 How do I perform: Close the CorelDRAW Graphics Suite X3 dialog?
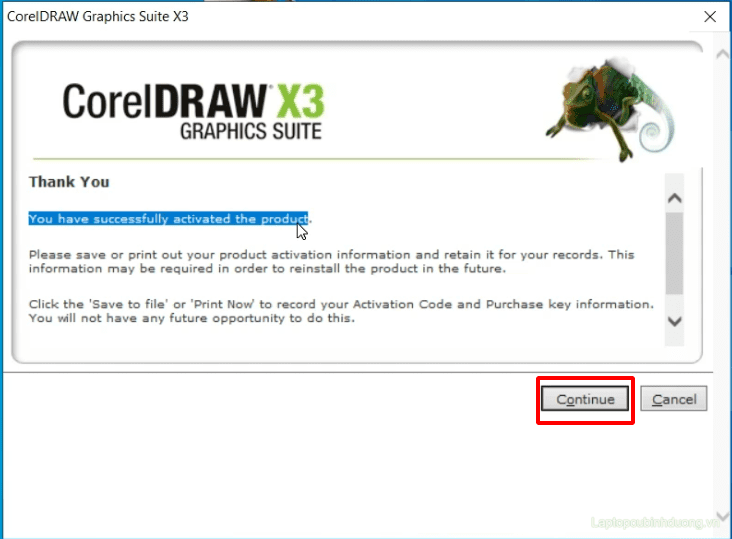(x=710, y=17)
